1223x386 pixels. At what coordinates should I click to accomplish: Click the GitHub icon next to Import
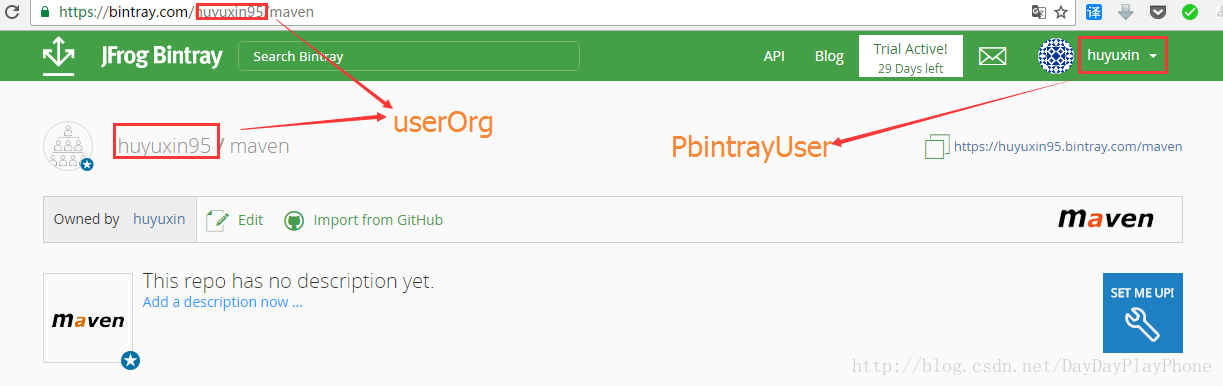point(293,220)
